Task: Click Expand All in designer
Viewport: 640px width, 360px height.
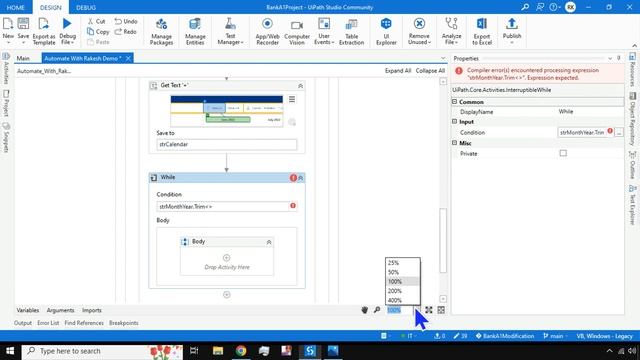Action: 398,71
